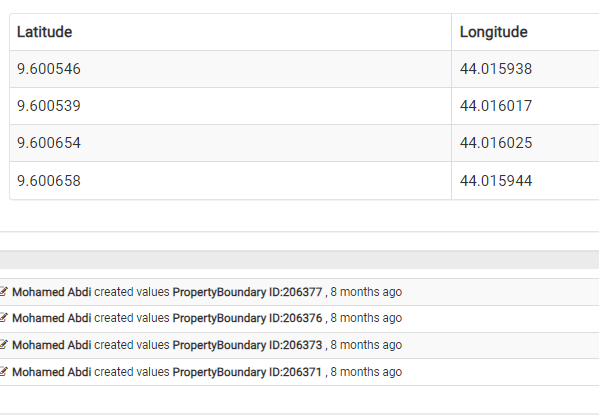Click edit icon beside PropertyBoundary ID:206371 entry
This screenshot has width=599, height=415.
tap(3, 372)
